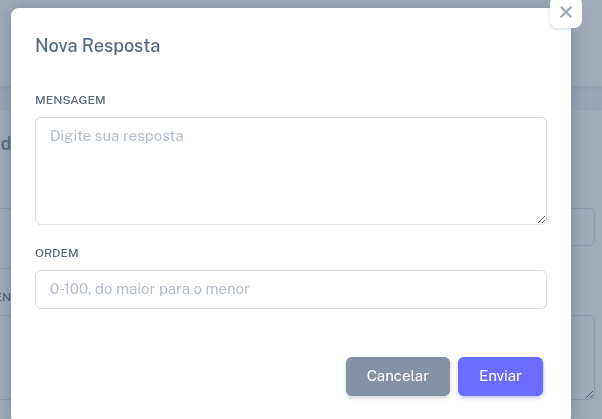
Task: Click the '0-100, do maior para o menor' placeholder
Action: 150,289
